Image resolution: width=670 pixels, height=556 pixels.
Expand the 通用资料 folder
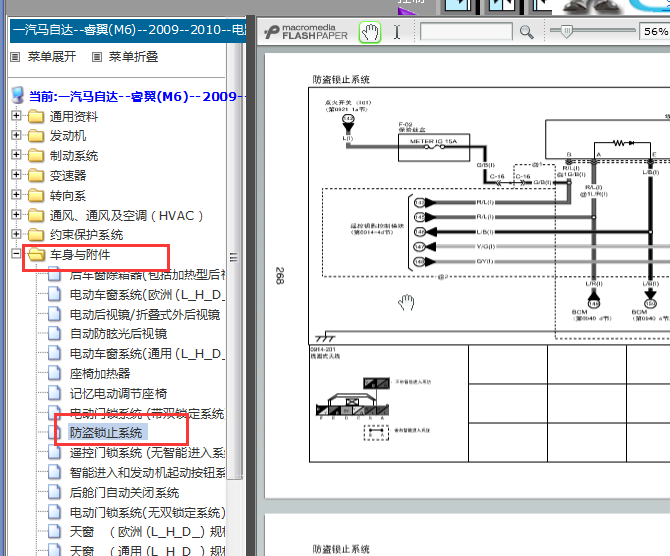coord(16,115)
